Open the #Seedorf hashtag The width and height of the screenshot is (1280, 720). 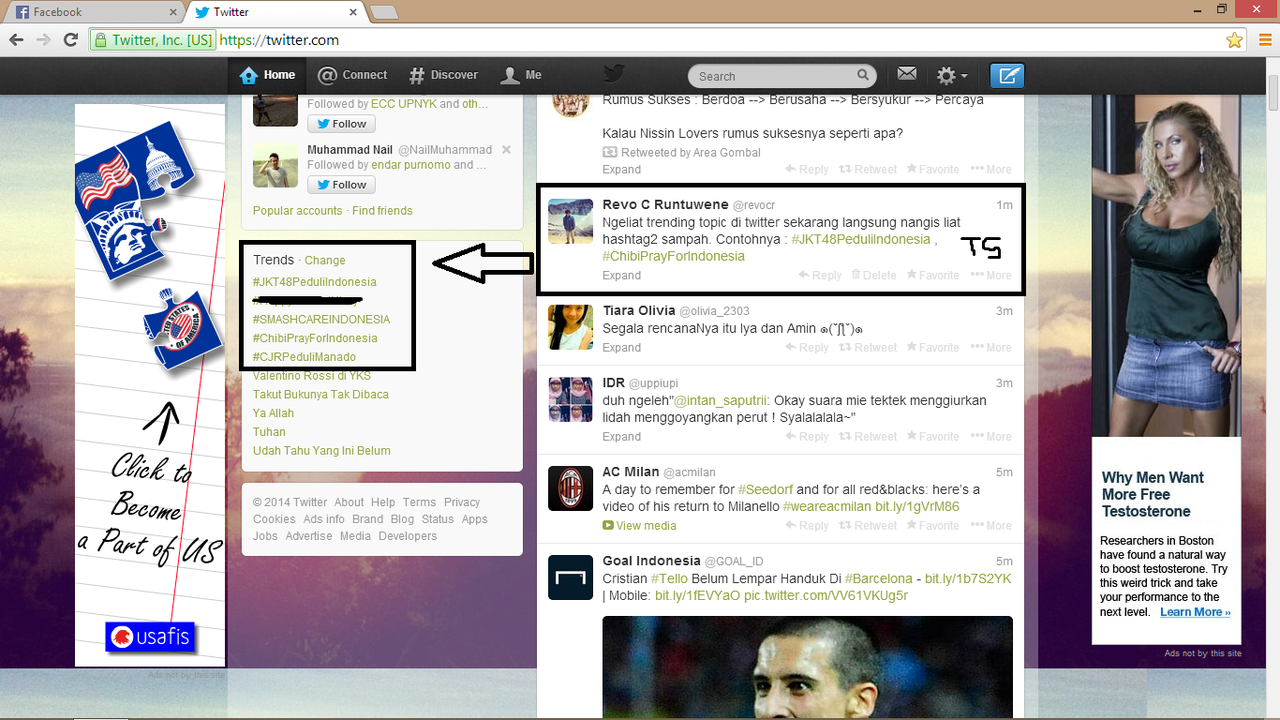pos(765,490)
